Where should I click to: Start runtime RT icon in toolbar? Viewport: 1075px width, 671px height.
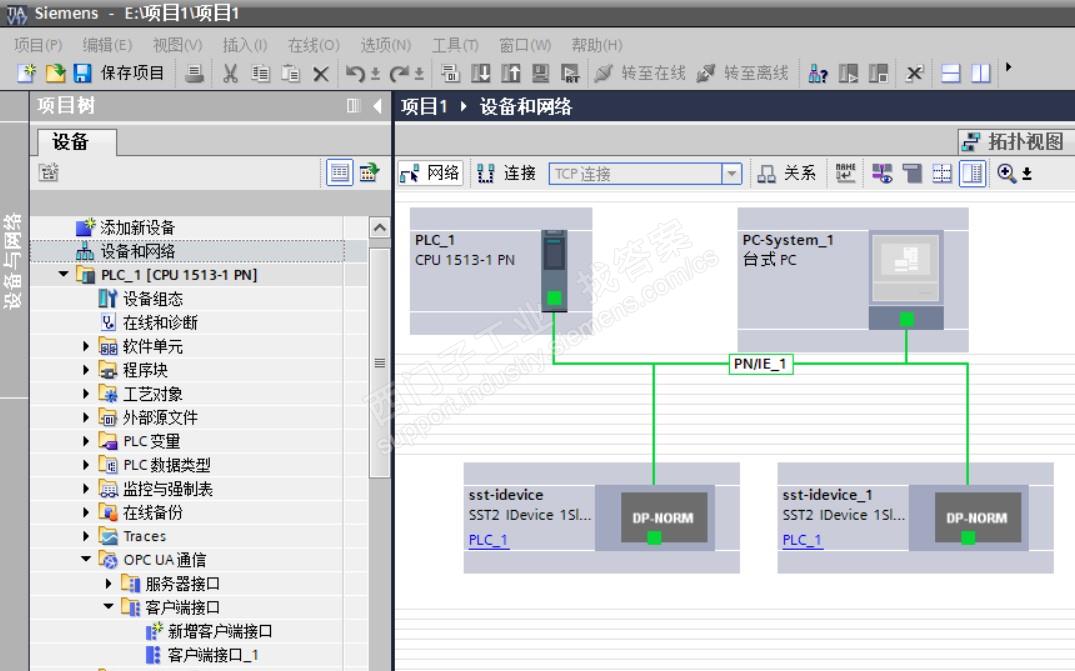pos(570,73)
